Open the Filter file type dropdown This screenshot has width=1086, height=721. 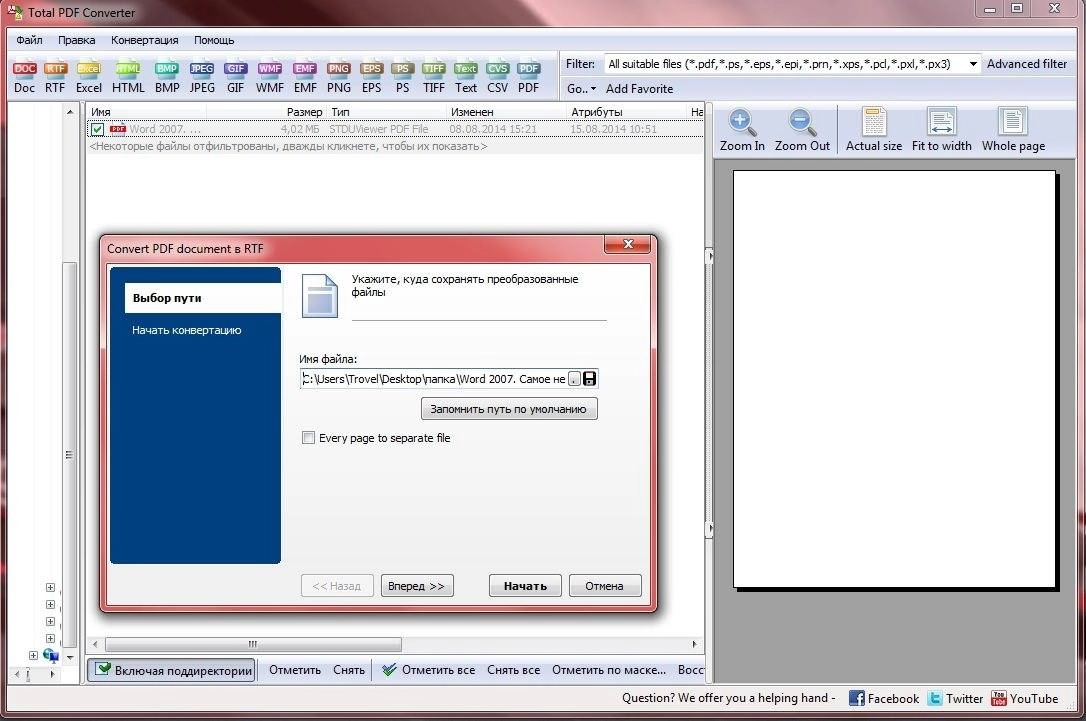point(972,64)
